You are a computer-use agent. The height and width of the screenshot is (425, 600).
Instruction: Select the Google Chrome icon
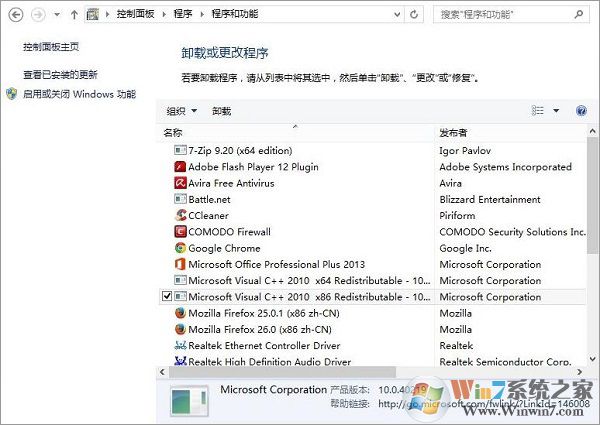(x=180, y=248)
